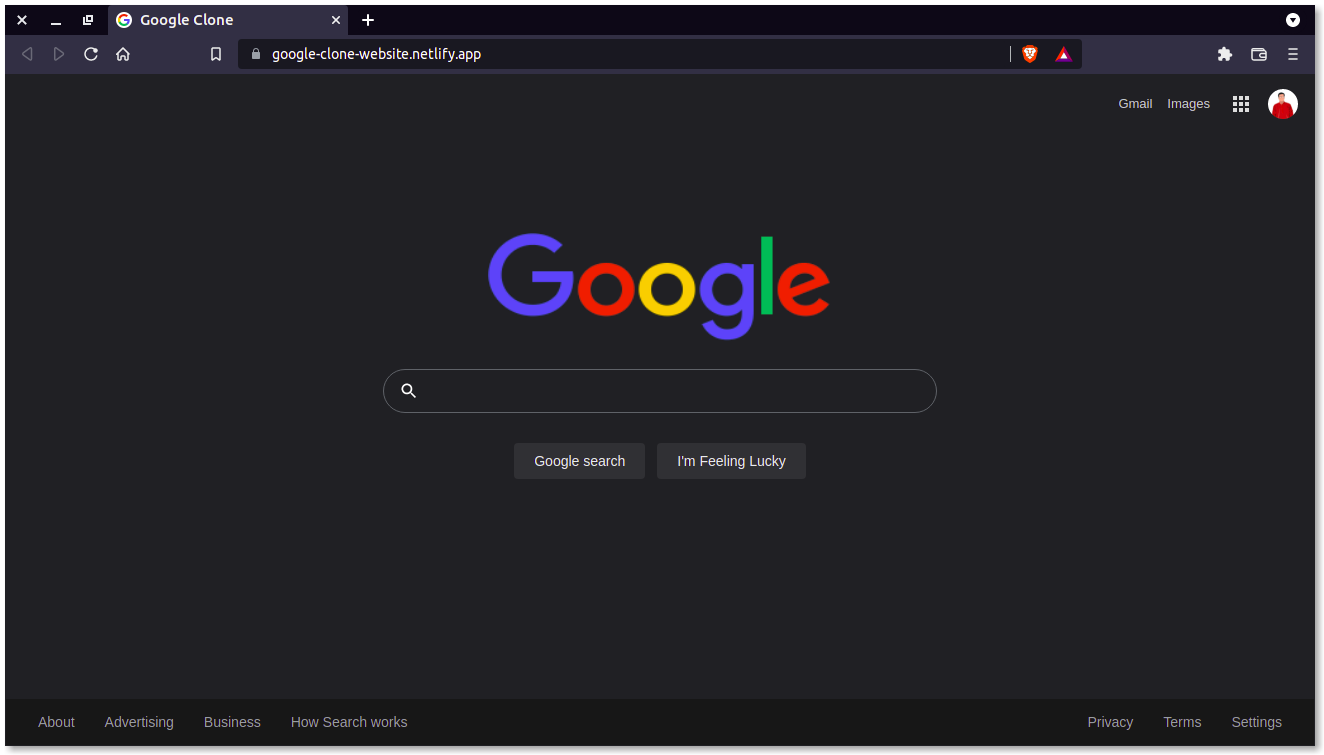The width and height of the screenshot is (1324, 755).
Task: Reload the page with the refresh icon
Action: (91, 54)
